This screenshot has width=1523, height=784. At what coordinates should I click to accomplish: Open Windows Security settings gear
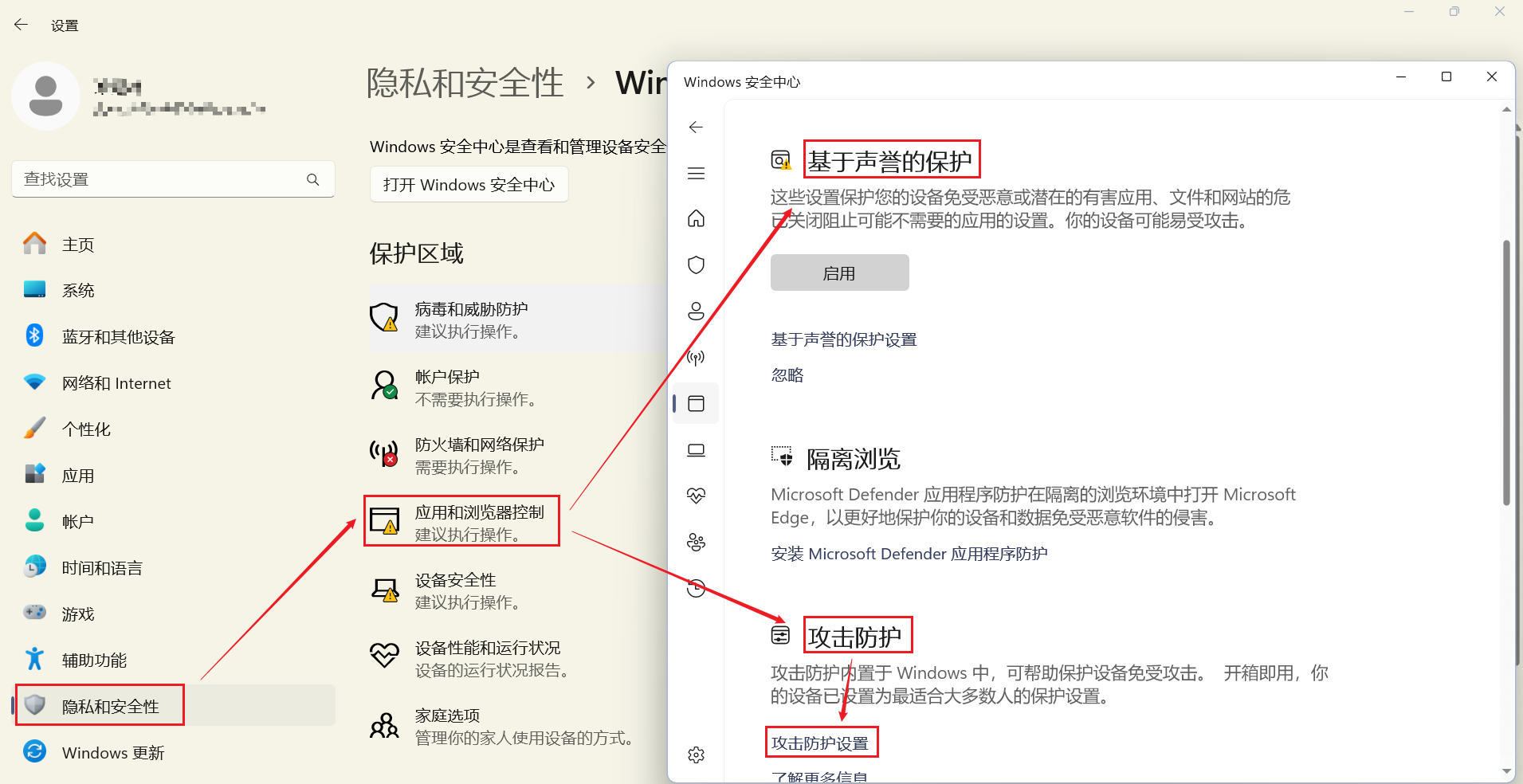pos(696,755)
